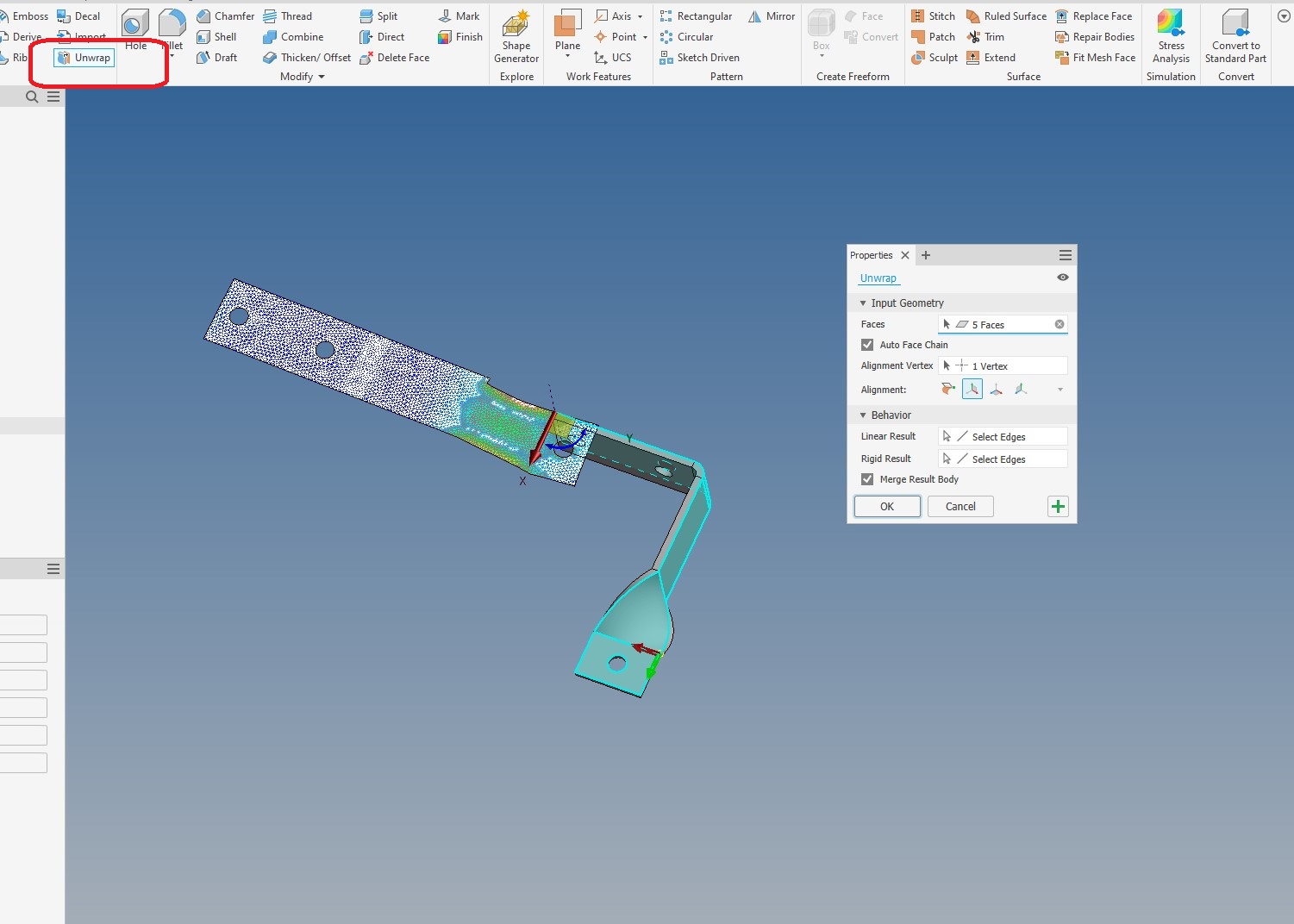Click the Sculpt surface tool

[x=935, y=58]
